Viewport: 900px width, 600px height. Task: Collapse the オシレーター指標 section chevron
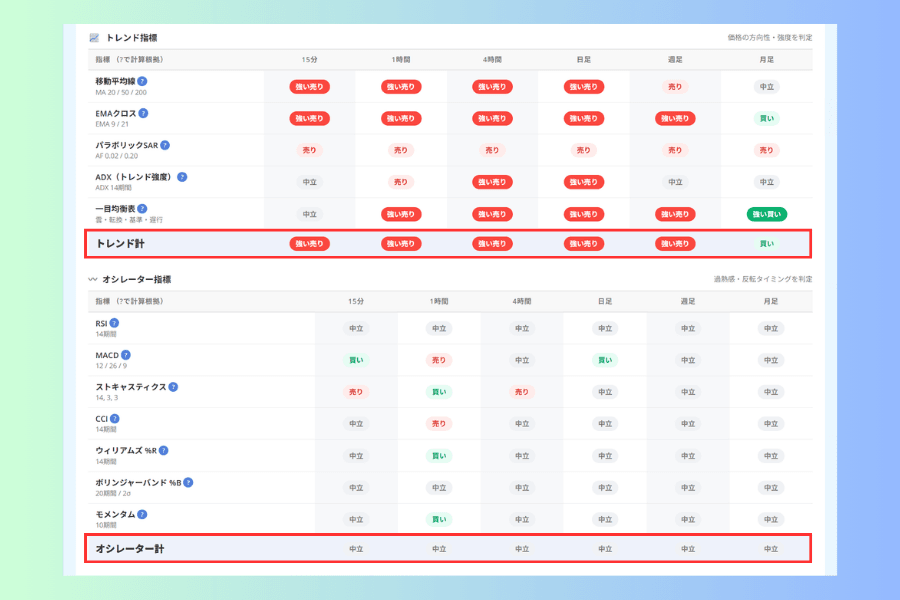tap(92, 280)
